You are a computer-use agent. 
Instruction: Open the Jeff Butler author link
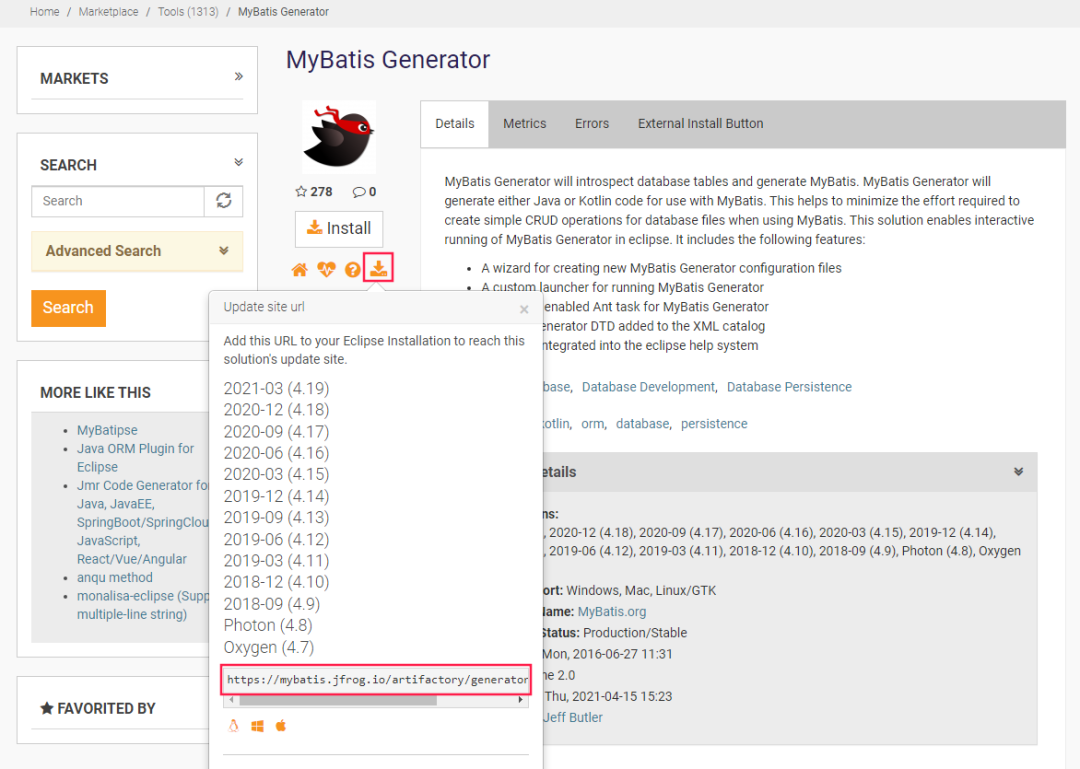[572, 717]
